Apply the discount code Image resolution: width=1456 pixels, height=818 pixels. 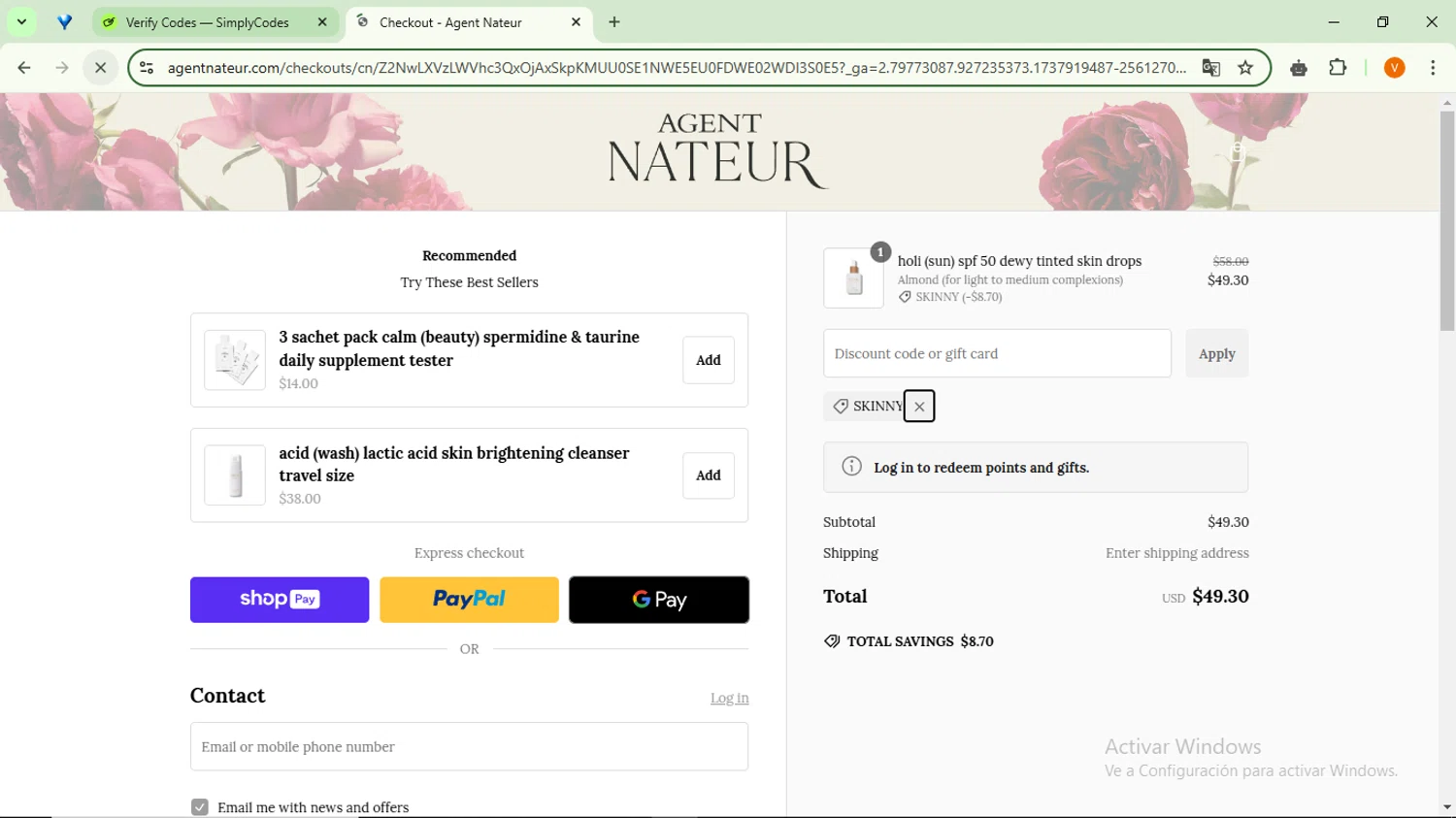1217,353
